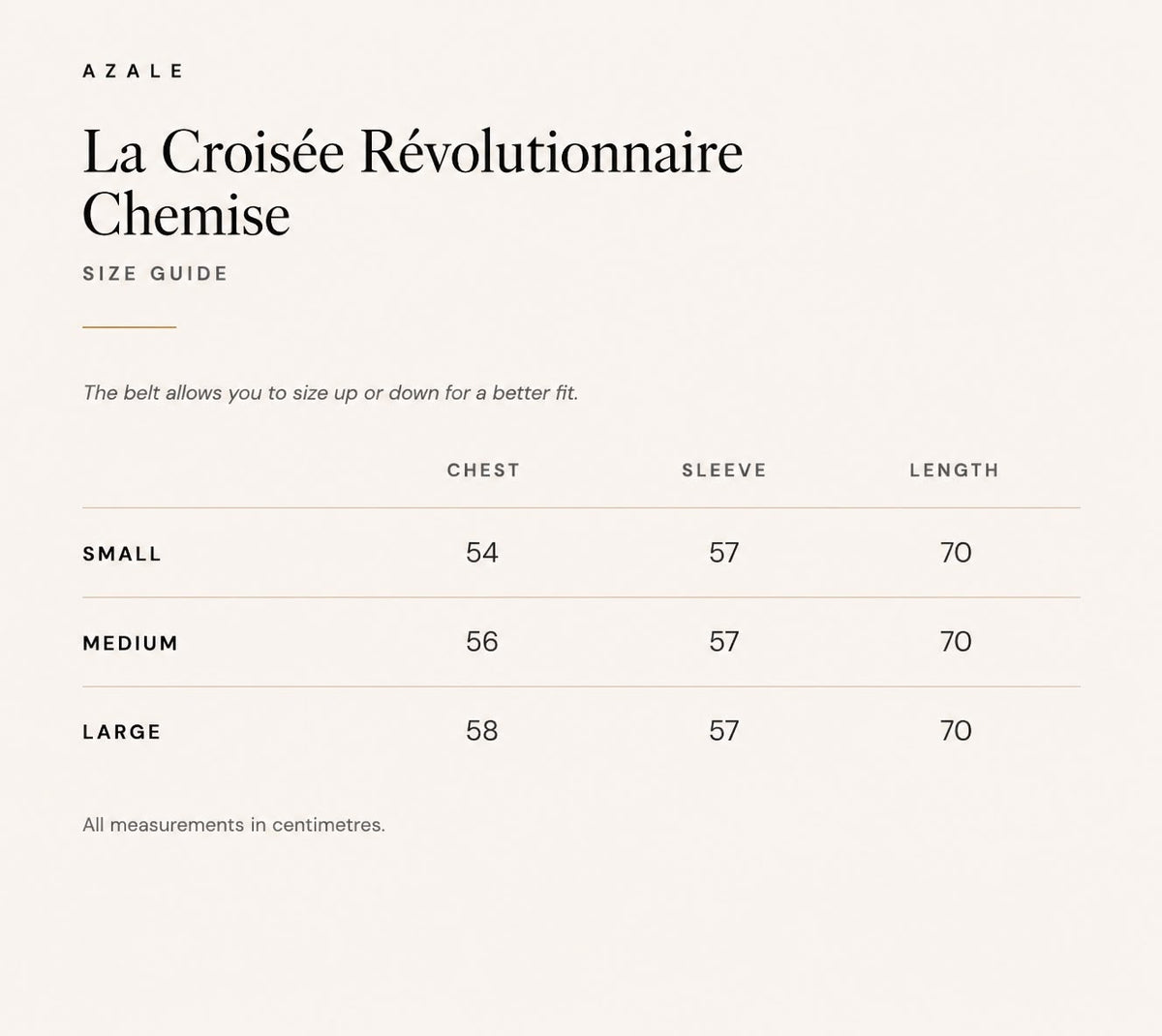Click the Small chest value 54
Image resolution: width=1162 pixels, height=1036 pixels.
(482, 553)
